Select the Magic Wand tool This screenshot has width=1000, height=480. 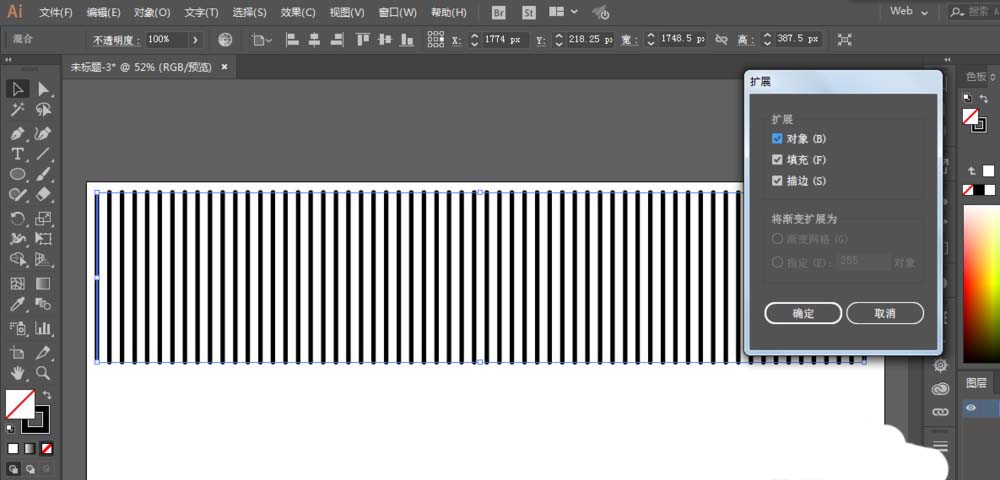18,111
